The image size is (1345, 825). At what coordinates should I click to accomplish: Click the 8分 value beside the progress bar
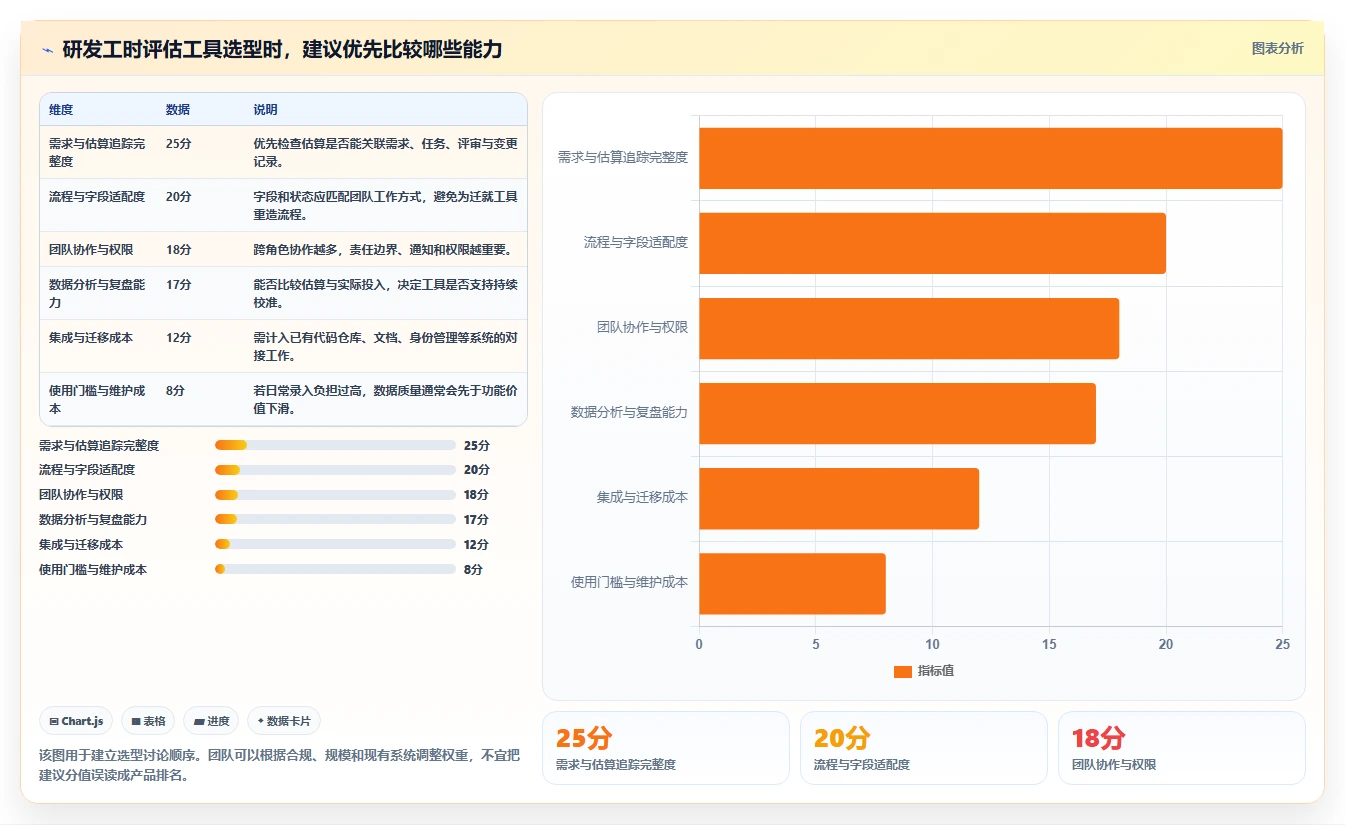(x=473, y=570)
